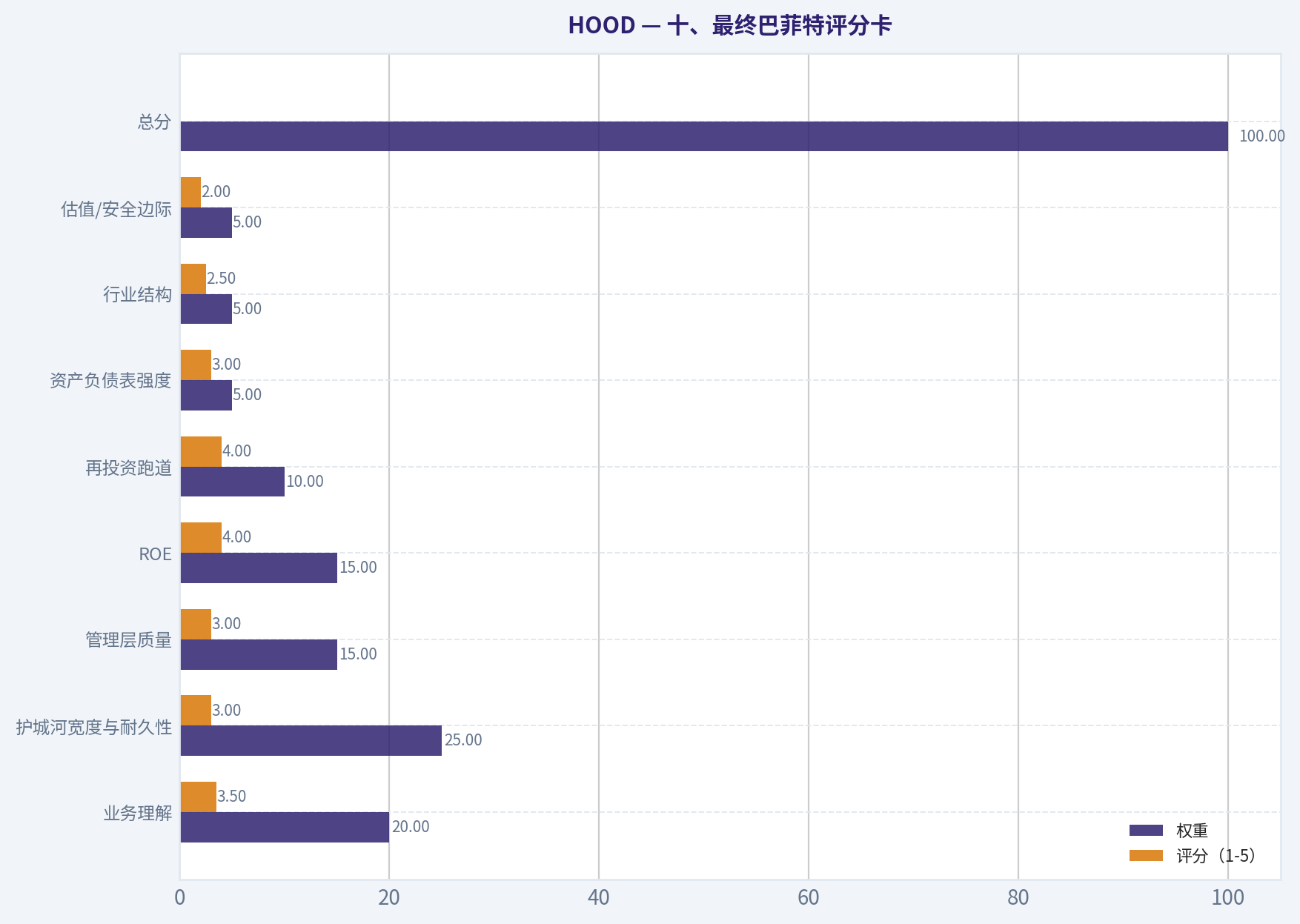Select the "管理层质量" row label

click(129, 639)
